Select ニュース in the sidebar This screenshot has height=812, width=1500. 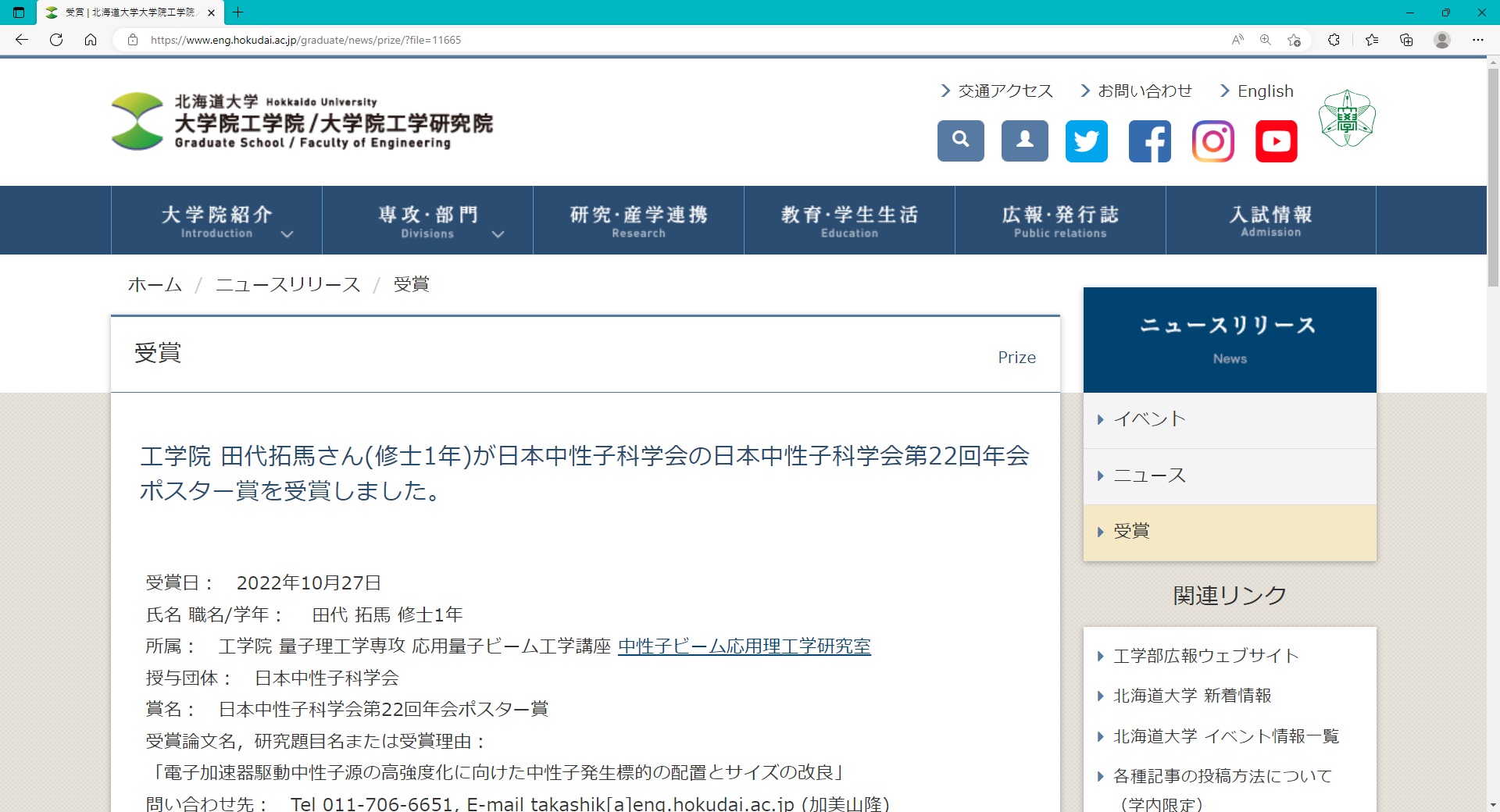[1230, 476]
